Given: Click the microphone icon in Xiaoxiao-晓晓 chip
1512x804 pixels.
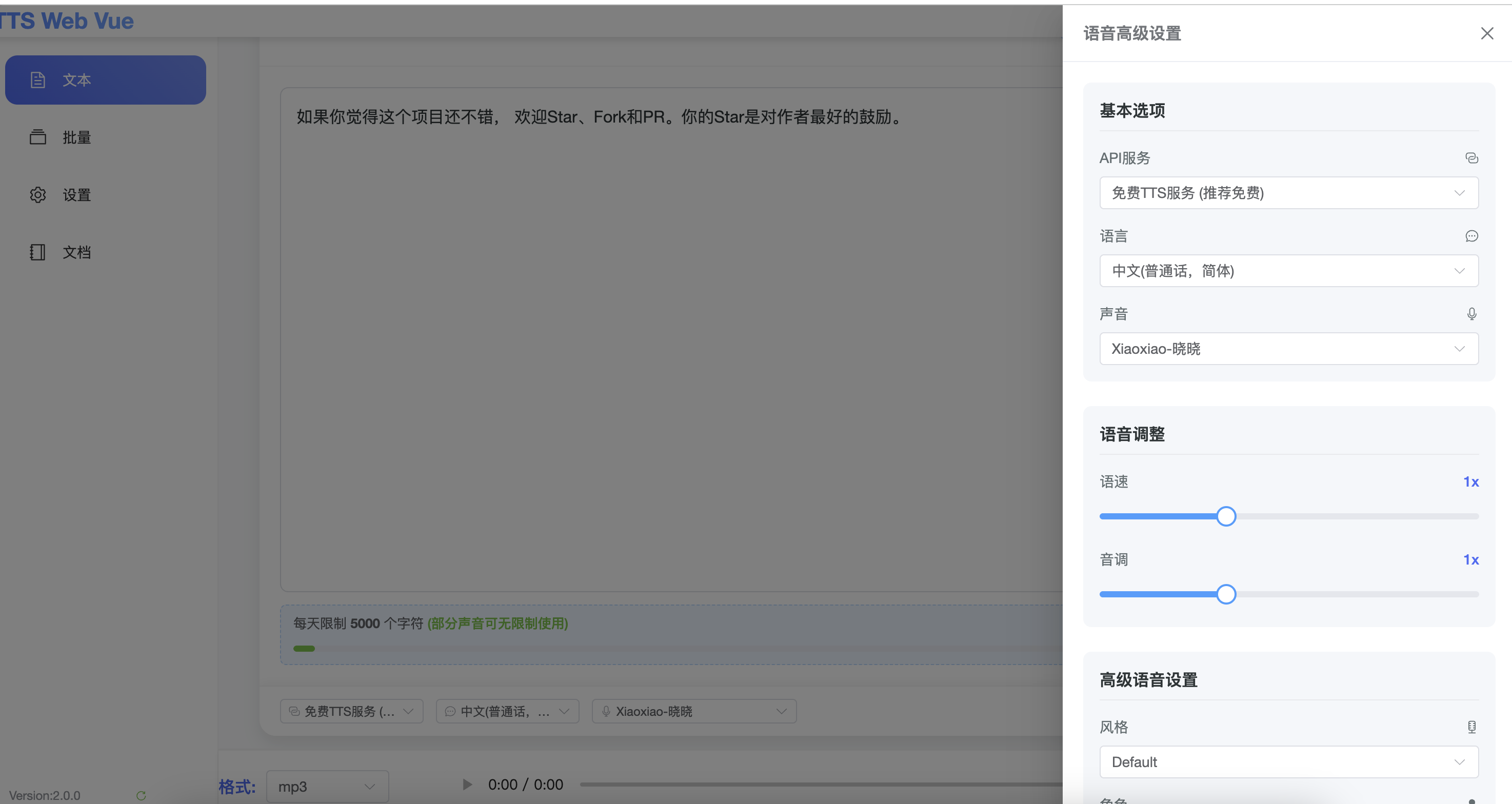Looking at the screenshot, I should point(606,711).
